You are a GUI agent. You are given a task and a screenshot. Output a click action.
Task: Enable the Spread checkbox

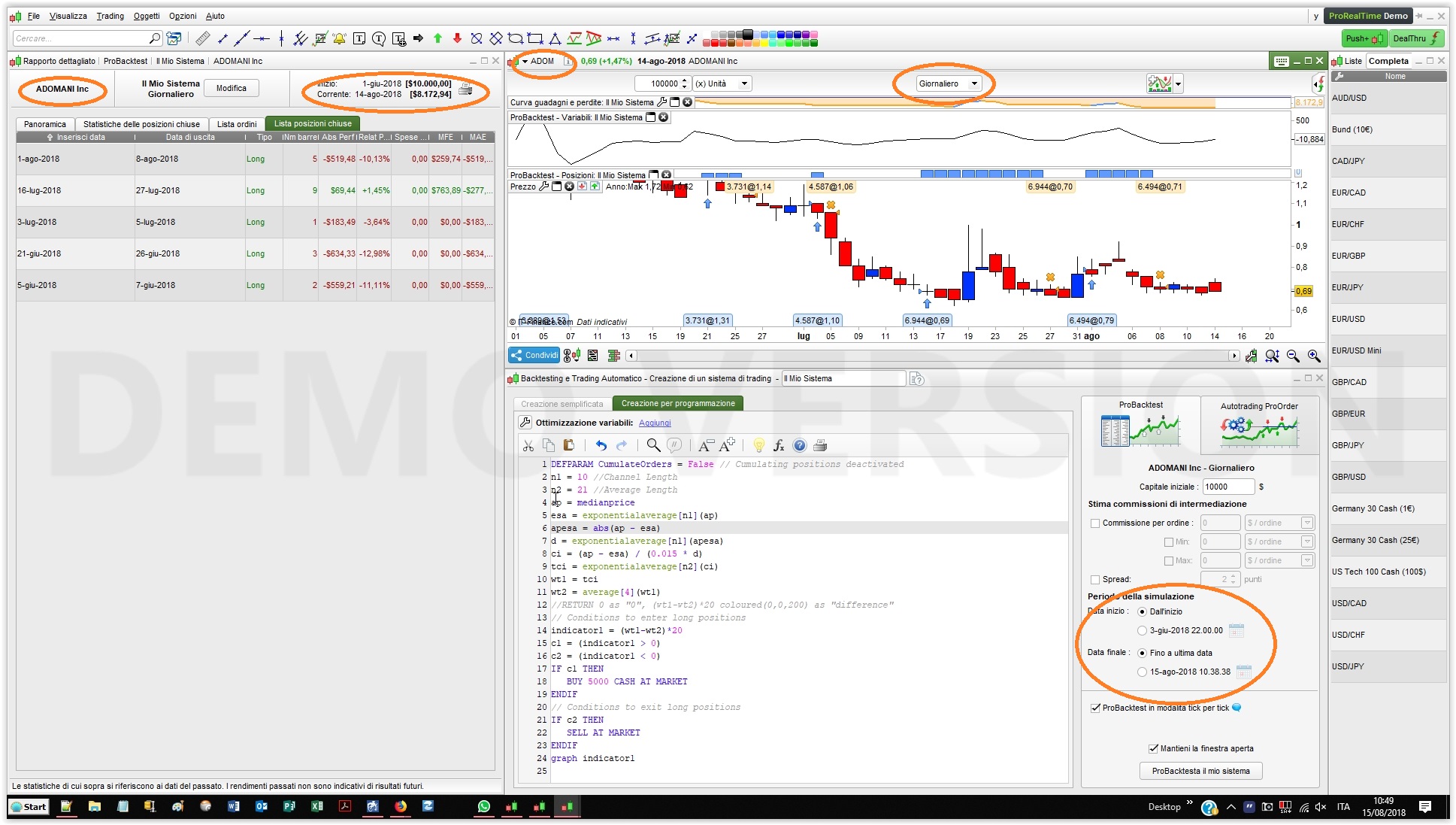coord(1095,579)
